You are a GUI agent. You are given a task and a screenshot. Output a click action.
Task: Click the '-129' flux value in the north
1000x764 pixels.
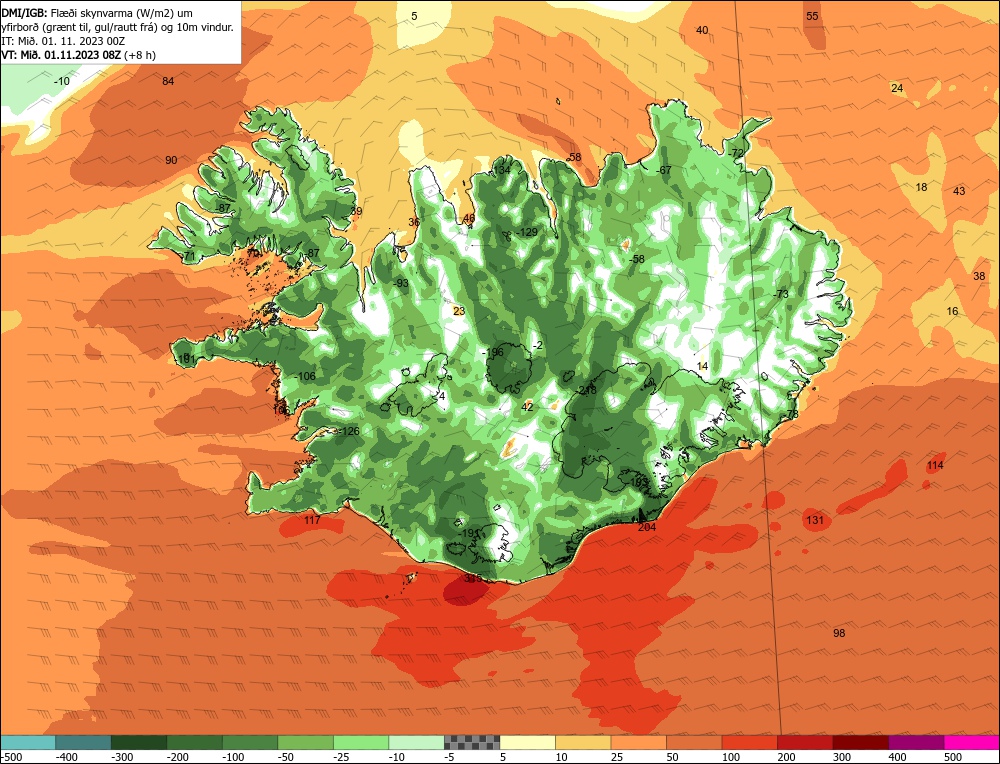(x=526, y=232)
